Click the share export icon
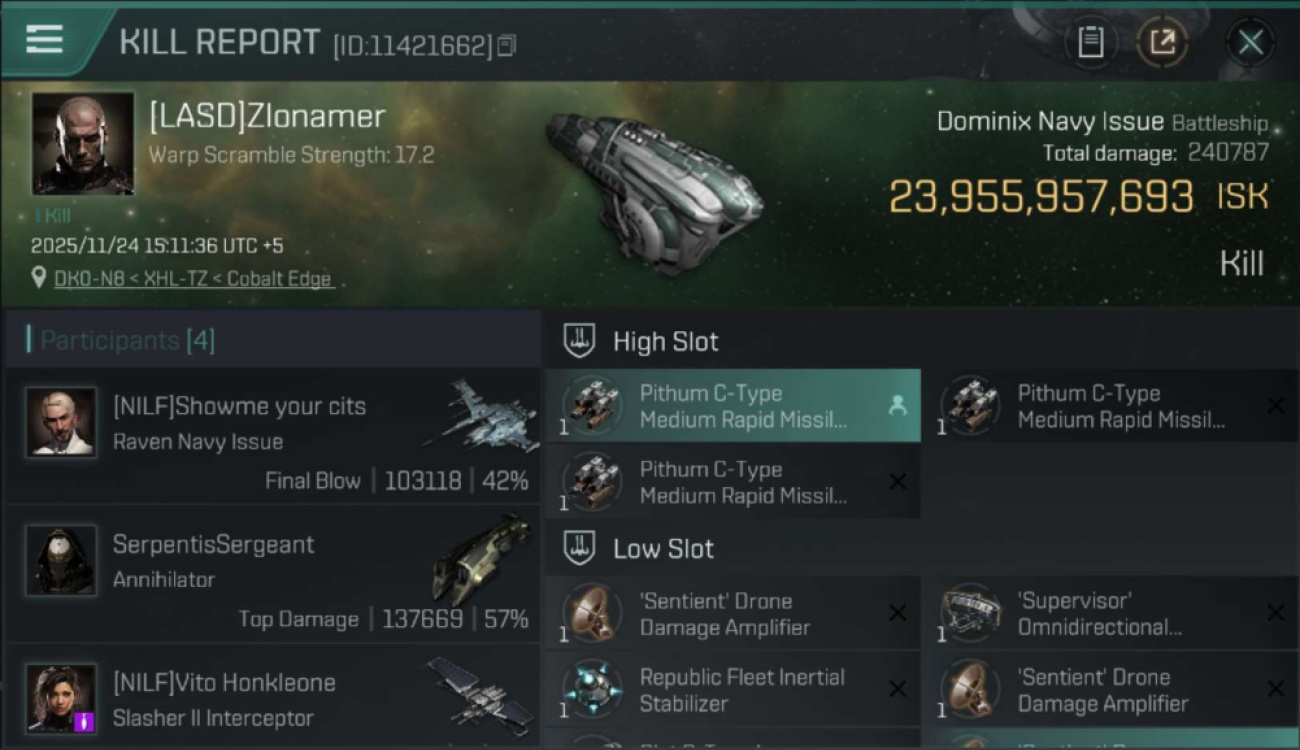Image resolution: width=1300 pixels, height=750 pixels. point(1162,42)
